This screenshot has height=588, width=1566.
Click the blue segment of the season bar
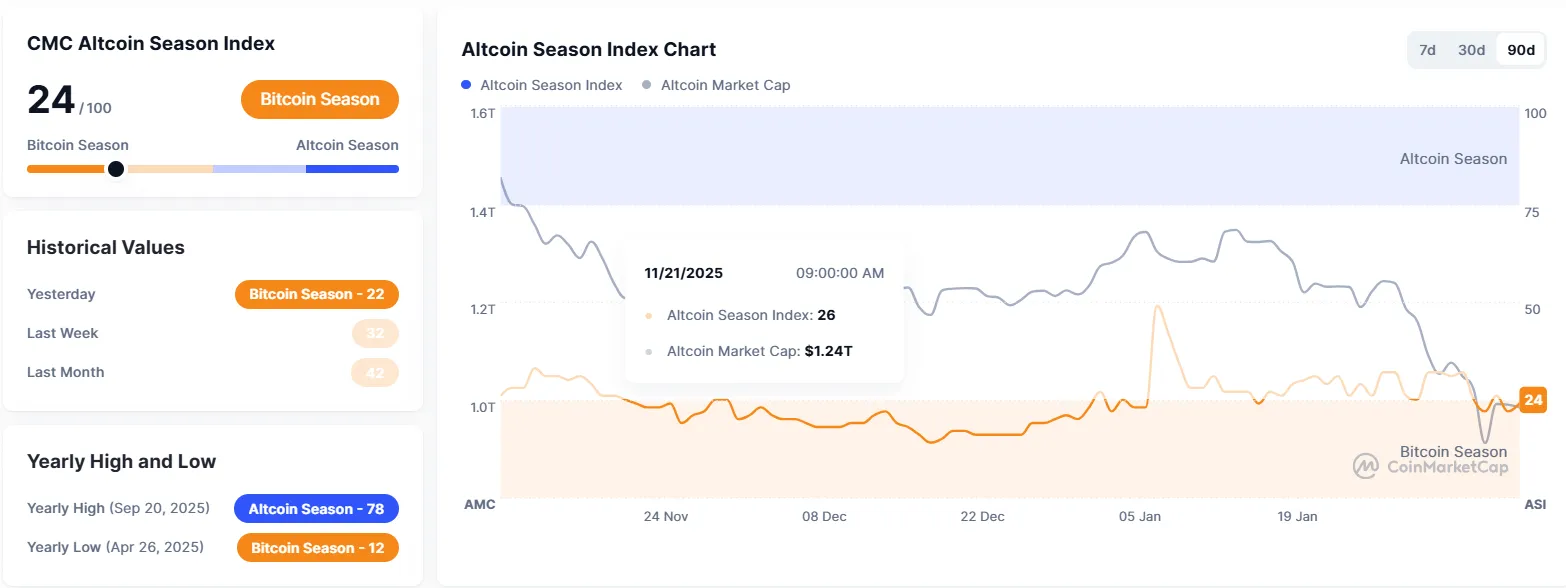click(352, 169)
